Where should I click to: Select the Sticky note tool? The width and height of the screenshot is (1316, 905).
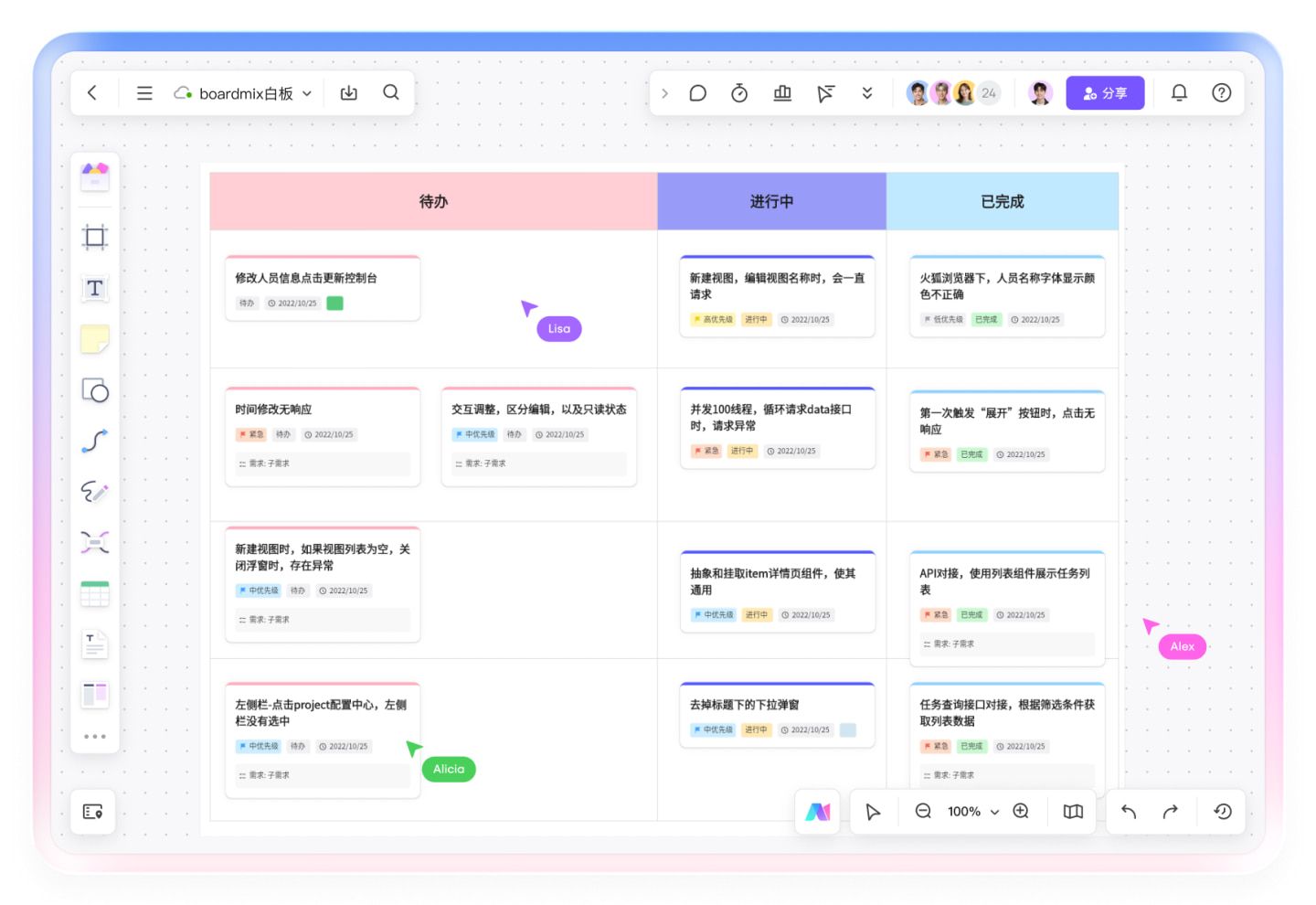point(95,339)
